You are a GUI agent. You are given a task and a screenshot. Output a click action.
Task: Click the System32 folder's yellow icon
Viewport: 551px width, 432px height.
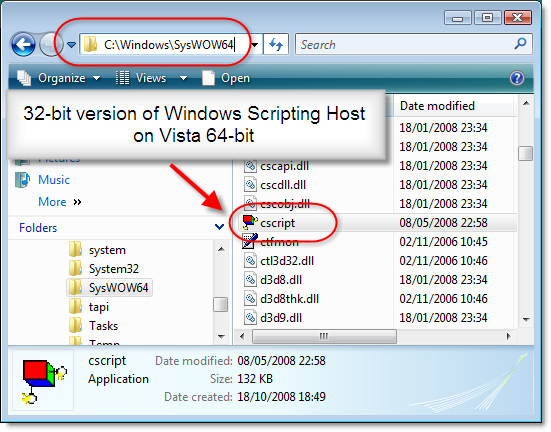pyautogui.click(x=75, y=268)
